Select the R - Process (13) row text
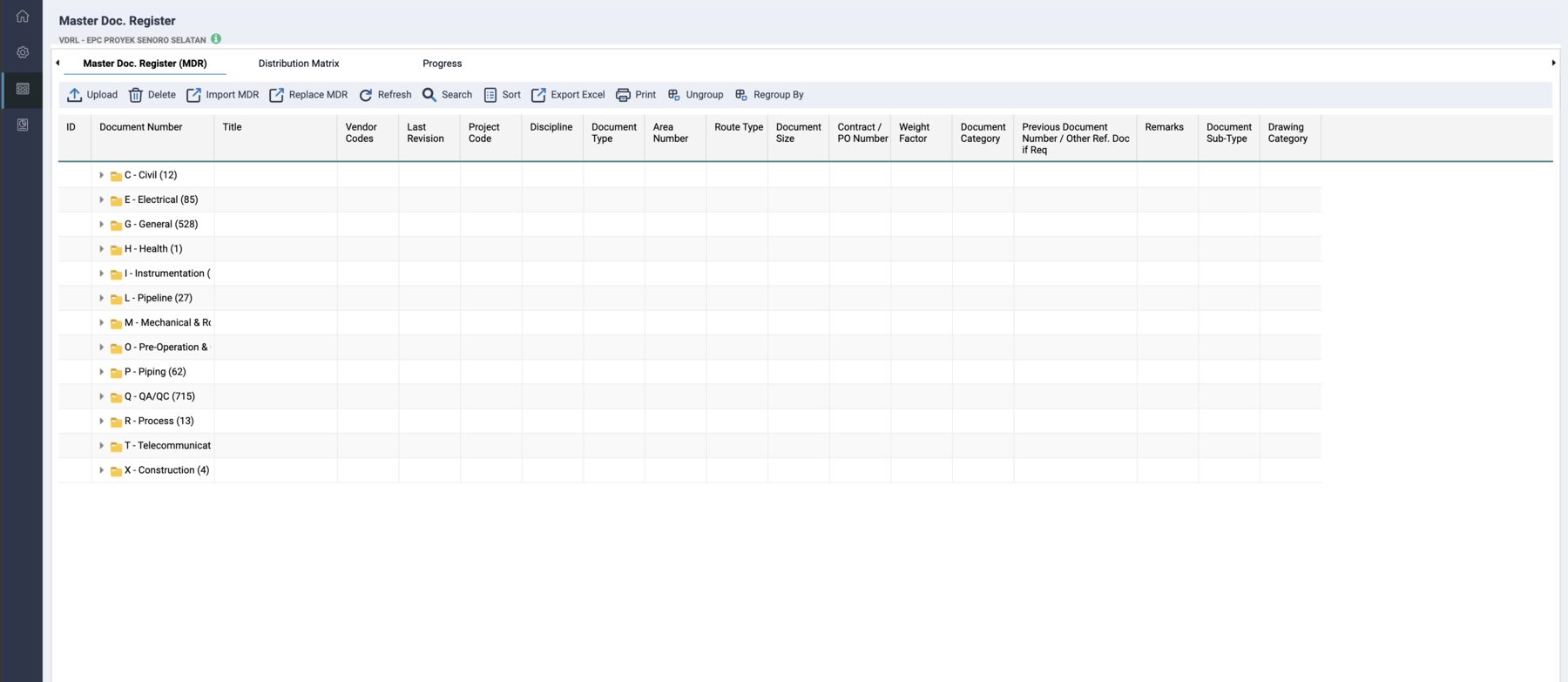The height and width of the screenshot is (682, 1568). click(159, 421)
